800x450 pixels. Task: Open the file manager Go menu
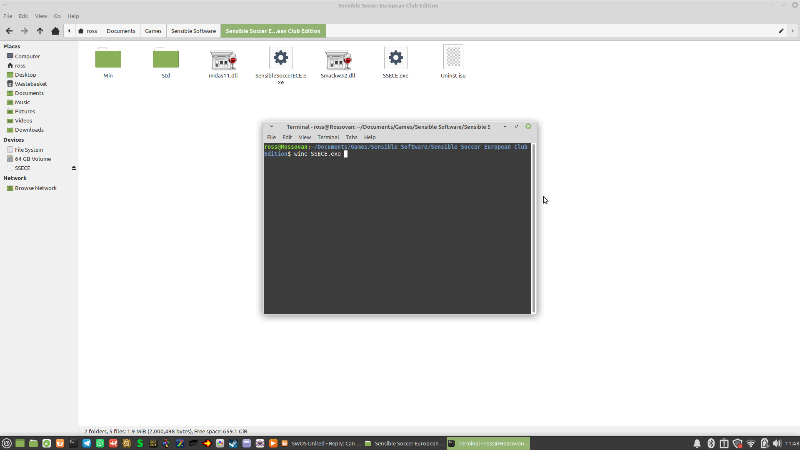(x=57, y=16)
